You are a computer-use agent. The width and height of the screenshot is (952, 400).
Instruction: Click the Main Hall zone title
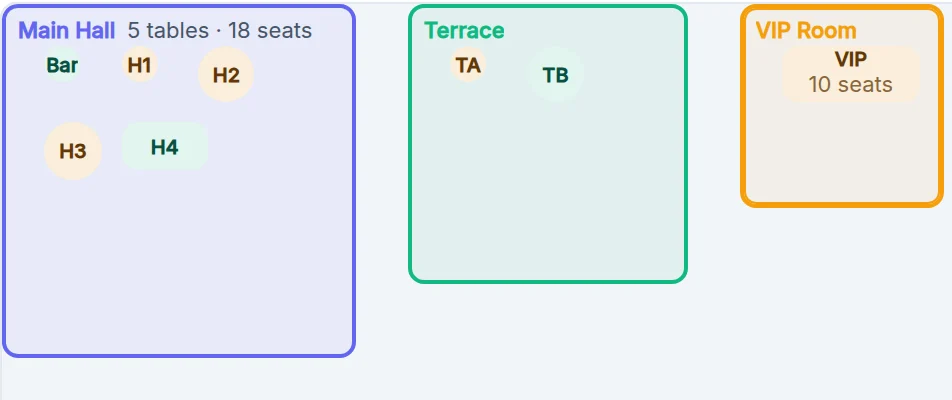pos(67,30)
